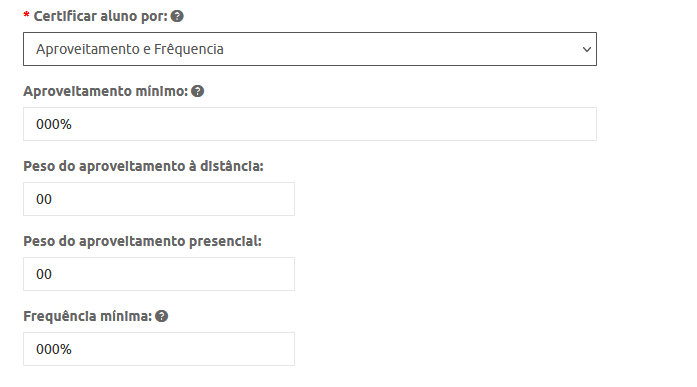
Task: Place cursor on 000% in Aproveitamento mínimo
Action: [54, 124]
